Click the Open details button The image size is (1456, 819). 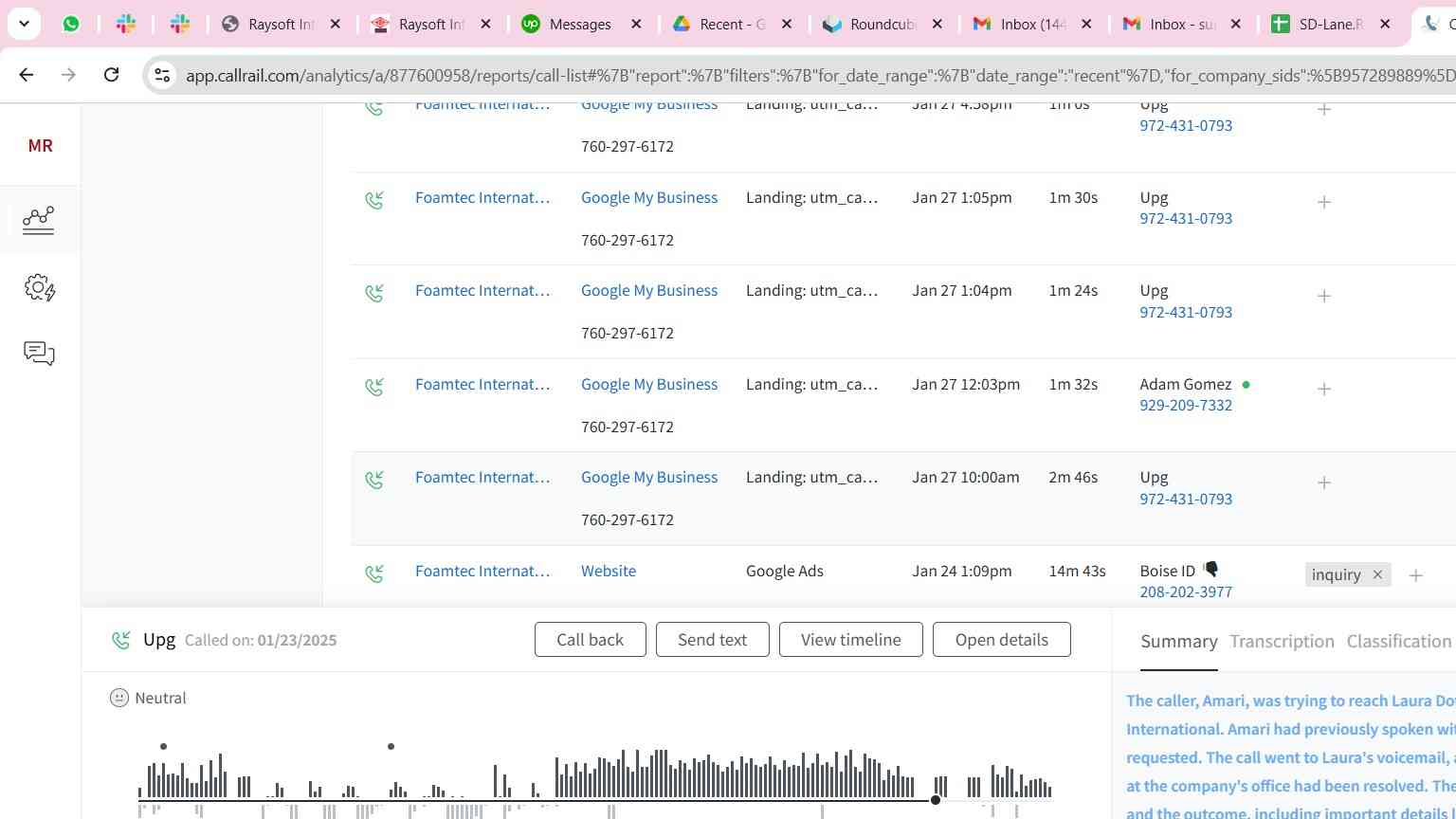point(1001,639)
